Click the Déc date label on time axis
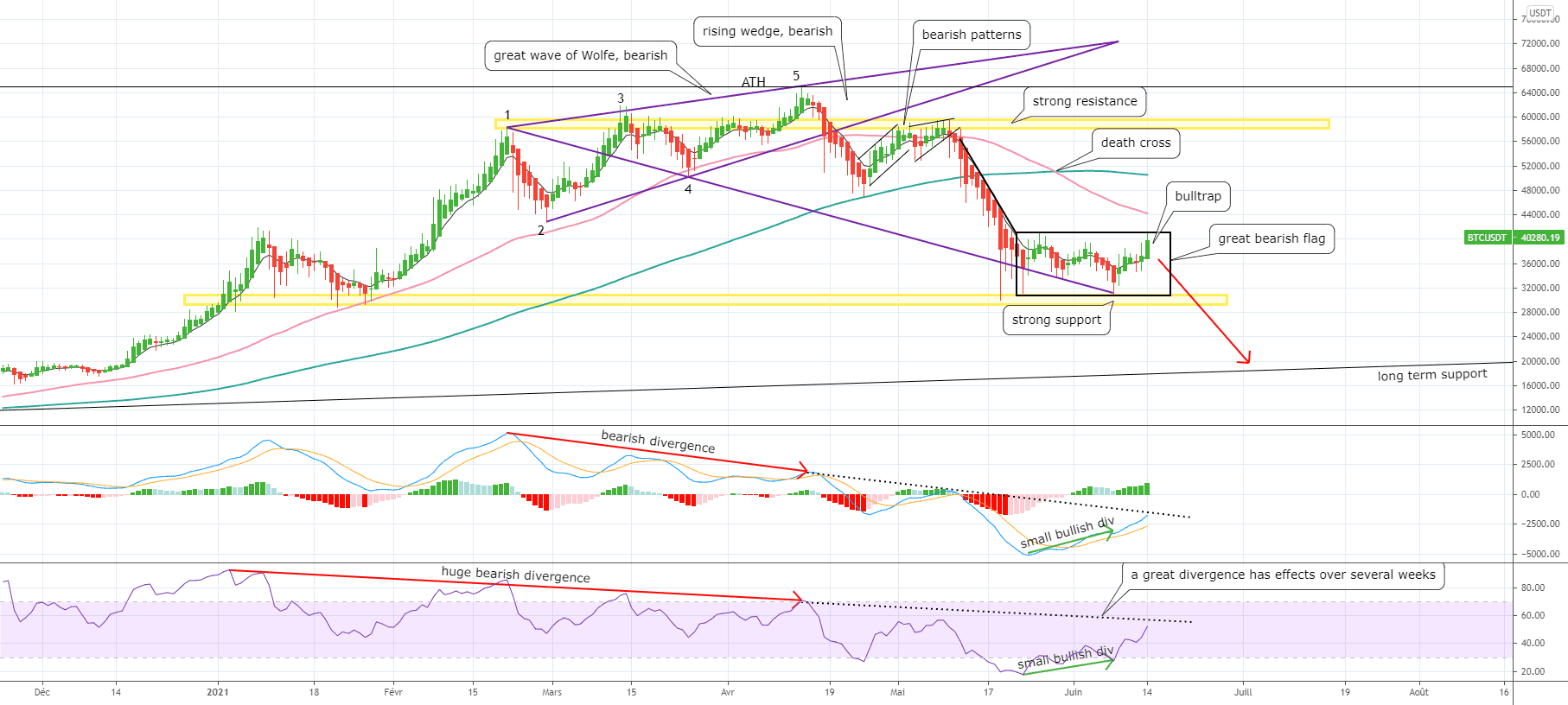 (42, 692)
